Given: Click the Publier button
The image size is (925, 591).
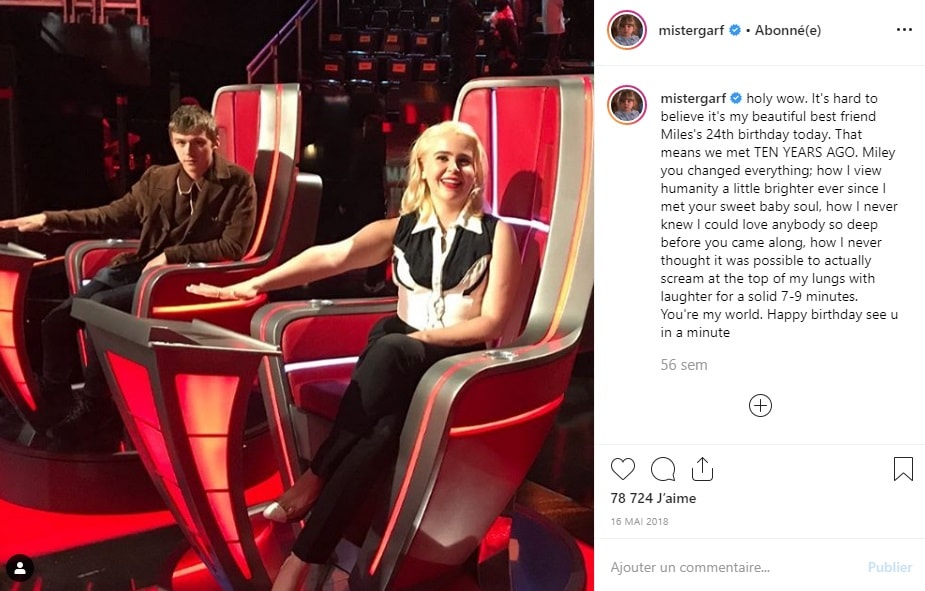Looking at the screenshot, I should (890, 567).
